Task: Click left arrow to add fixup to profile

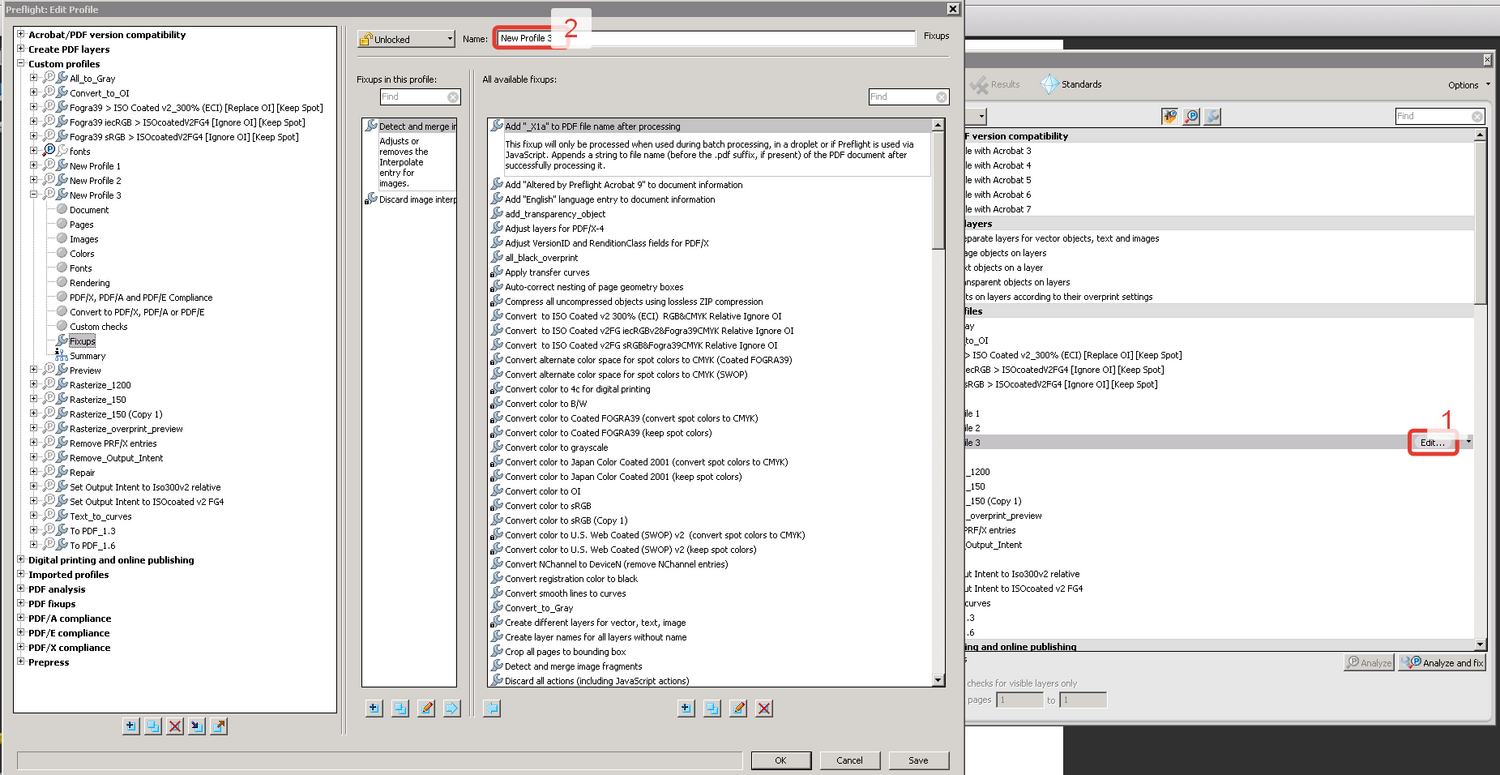Action: [x=491, y=708]
